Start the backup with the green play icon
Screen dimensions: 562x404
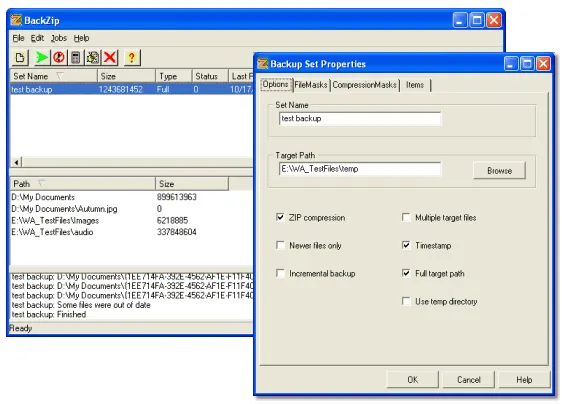tap(41, 57)
